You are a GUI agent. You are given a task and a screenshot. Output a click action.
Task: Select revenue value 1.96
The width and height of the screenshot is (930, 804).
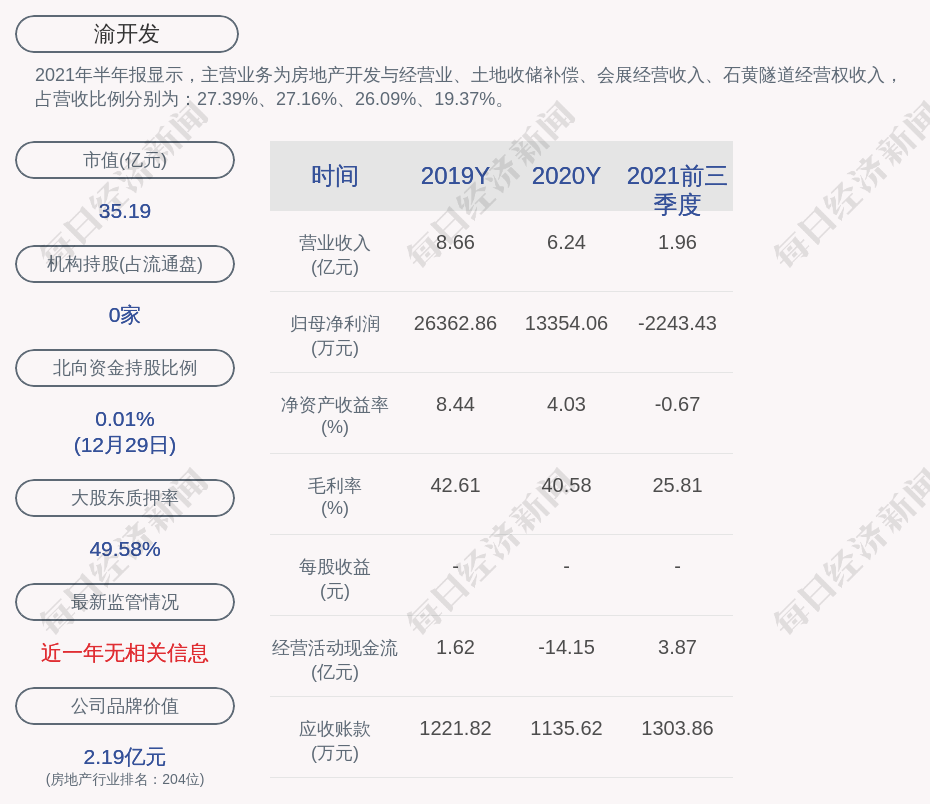click(677, 243)
